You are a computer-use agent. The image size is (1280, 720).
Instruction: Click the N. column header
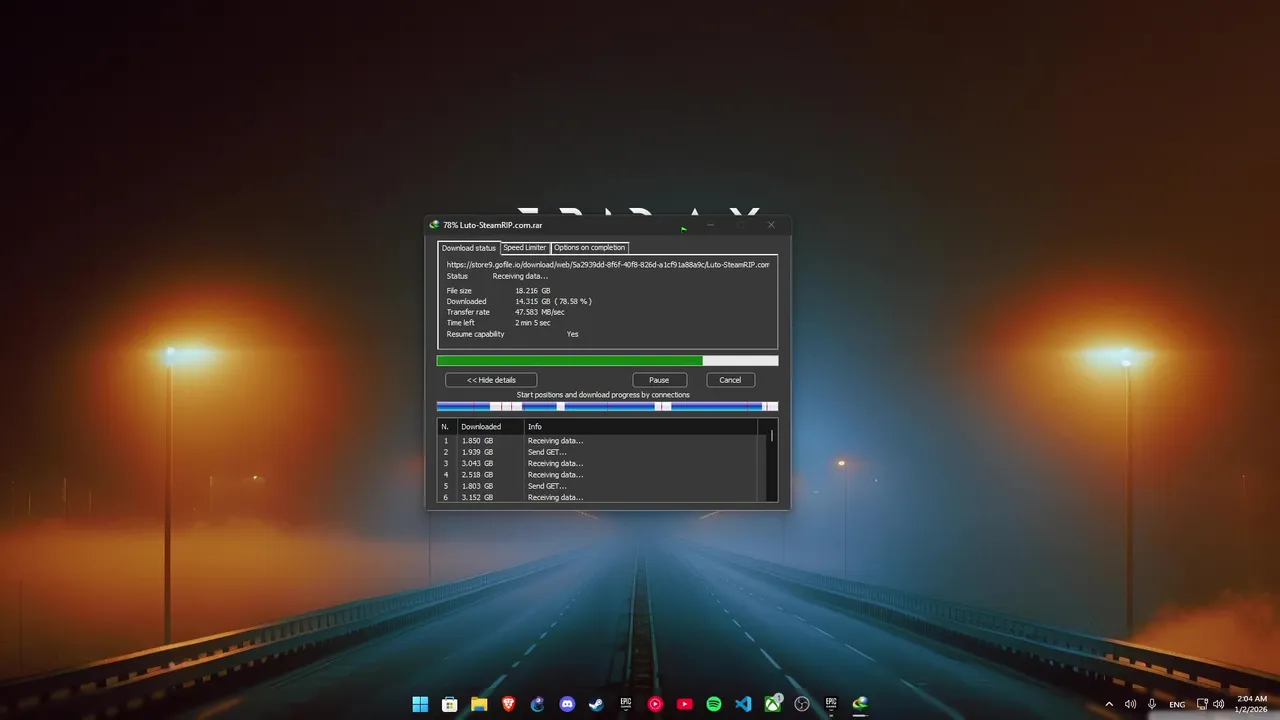point(447,427)
